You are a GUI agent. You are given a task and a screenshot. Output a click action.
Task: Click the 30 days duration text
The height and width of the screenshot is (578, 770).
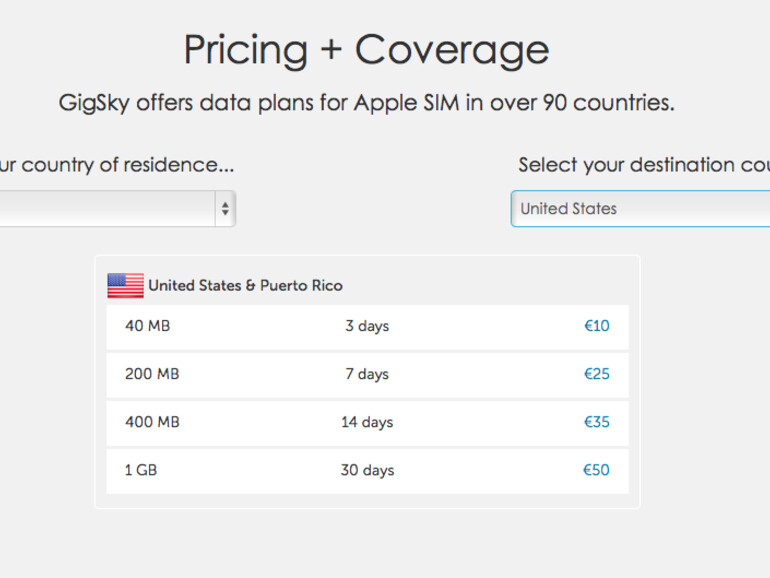click(x=367, y=470)
